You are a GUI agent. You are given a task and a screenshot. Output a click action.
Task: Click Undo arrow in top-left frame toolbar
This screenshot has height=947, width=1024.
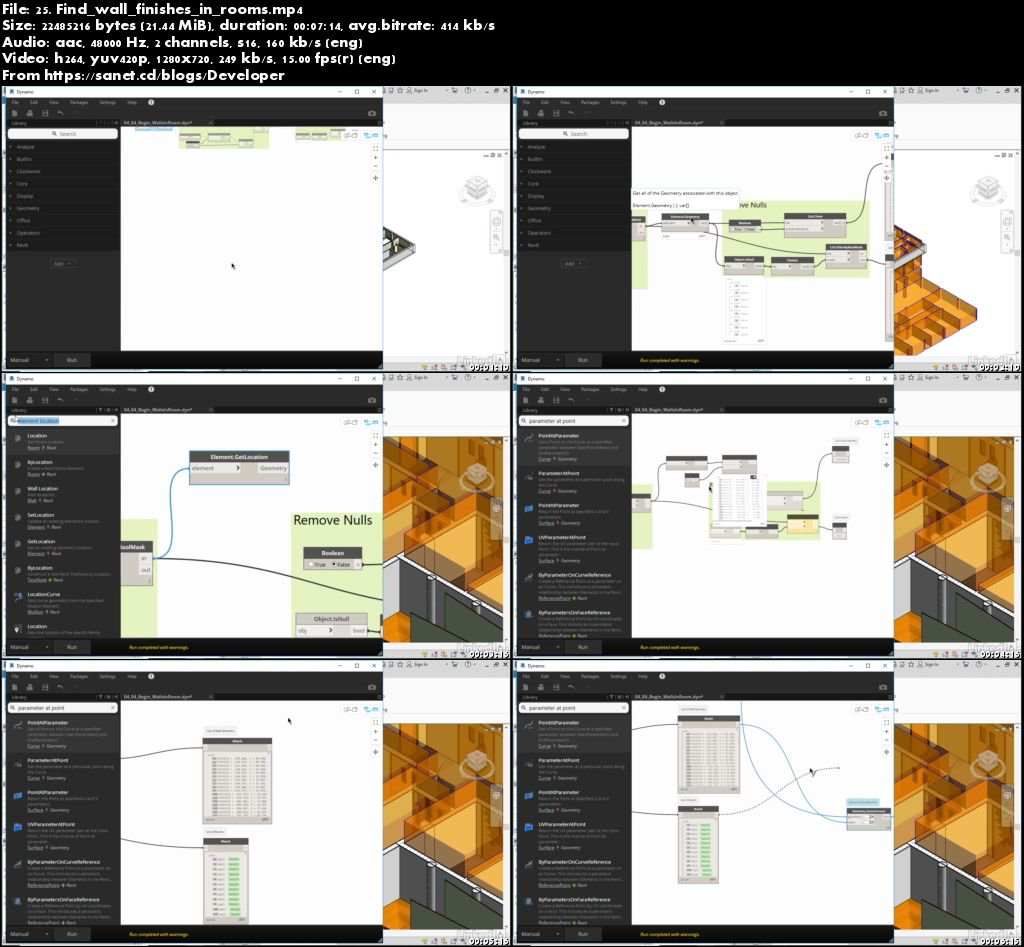[60, 113]
